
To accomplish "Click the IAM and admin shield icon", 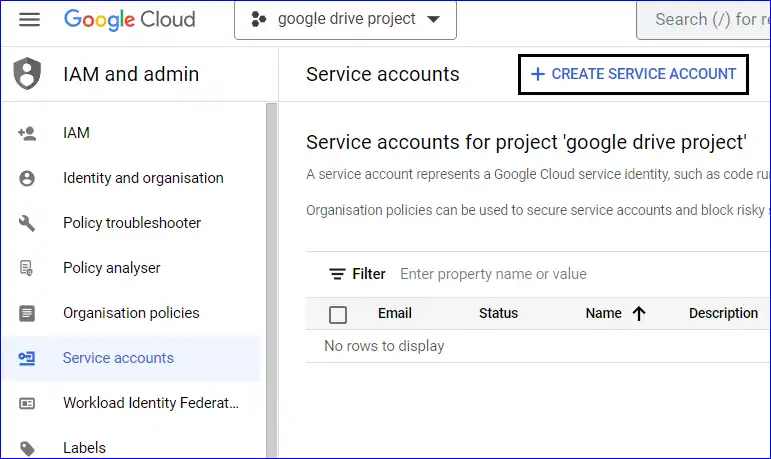I will (x=27, y=74).
